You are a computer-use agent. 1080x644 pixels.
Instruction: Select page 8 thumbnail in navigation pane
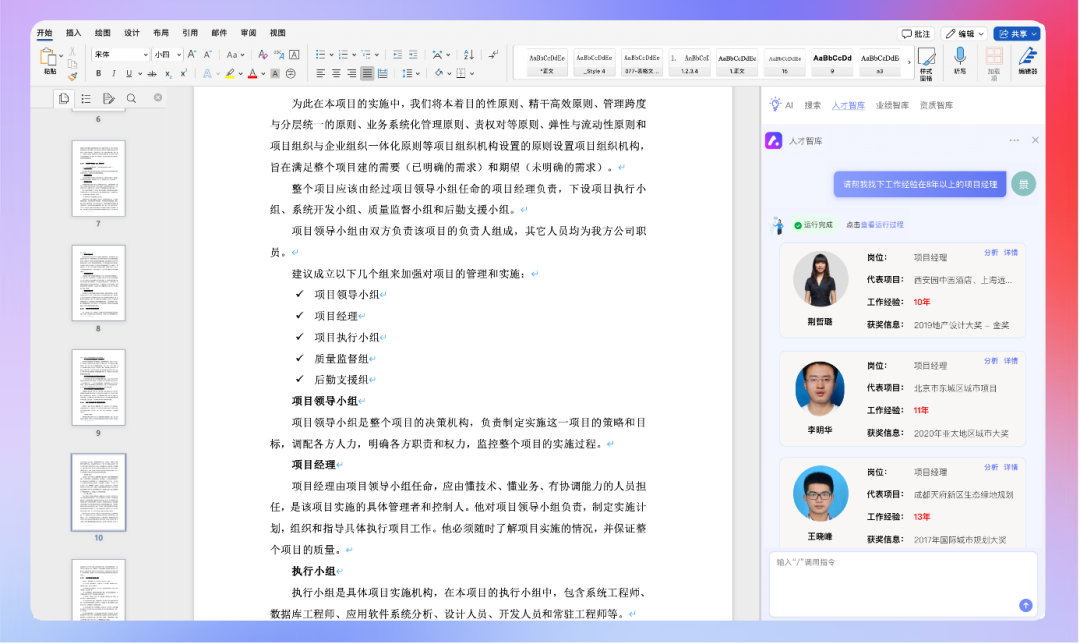pyautogui.click(x=98, y=283)
